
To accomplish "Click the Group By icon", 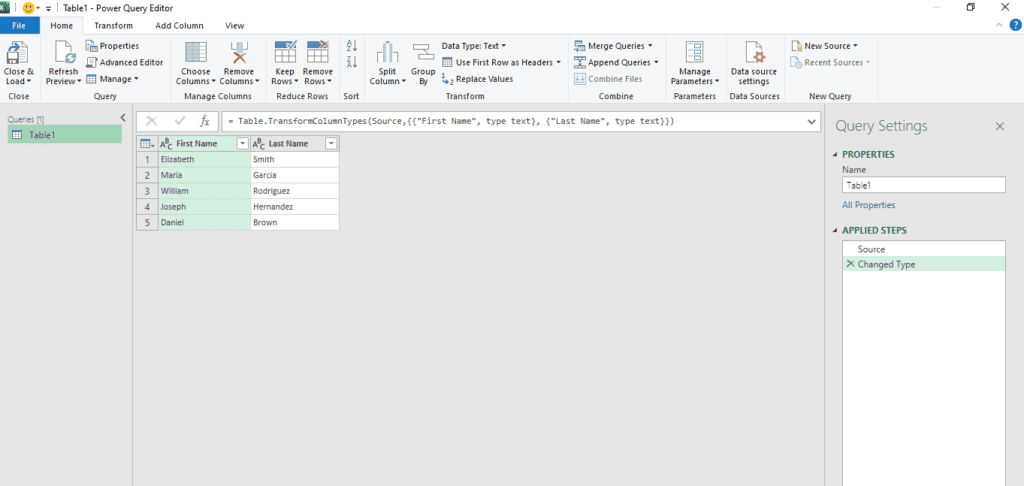I will point(423,53).
